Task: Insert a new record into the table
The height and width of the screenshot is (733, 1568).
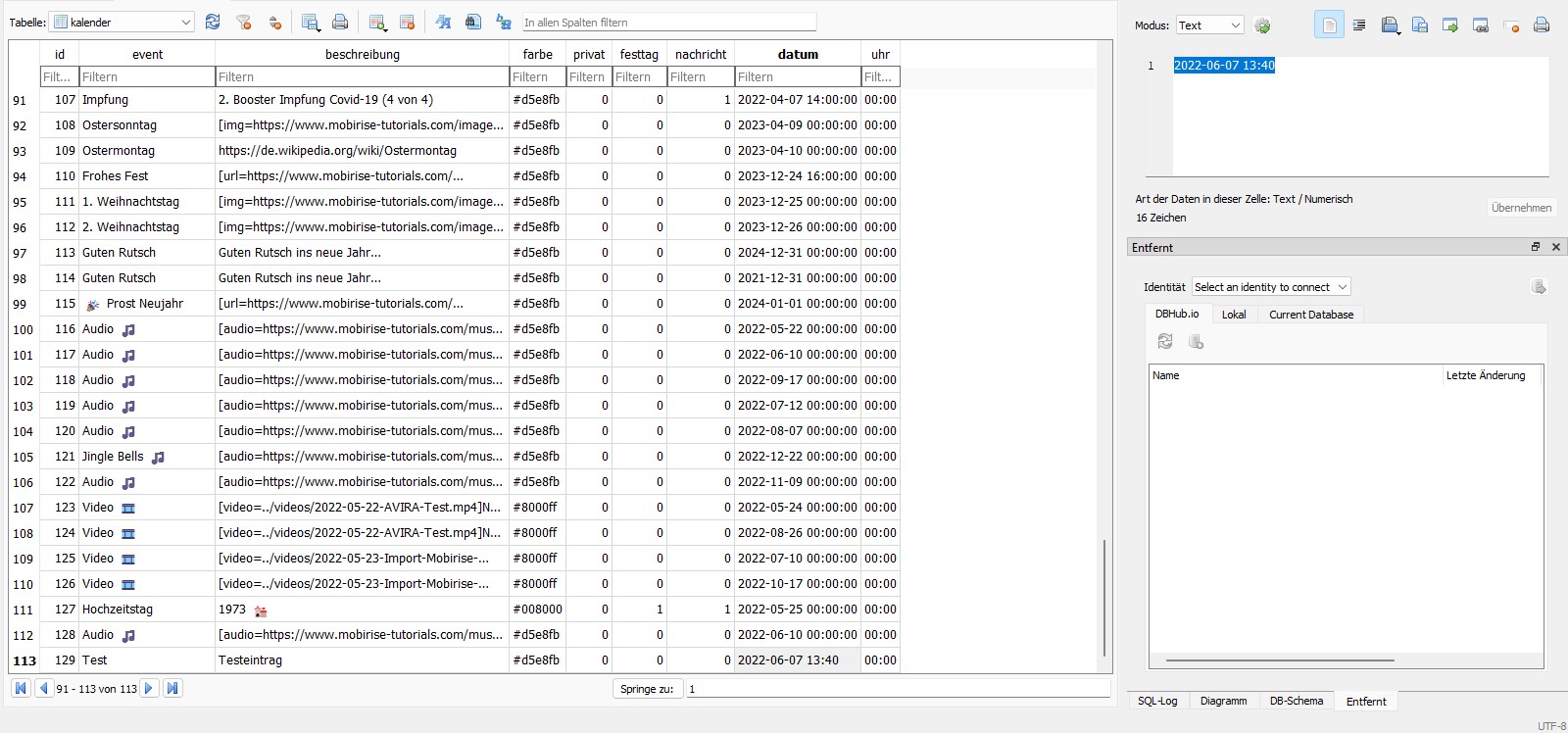Action: pos(377,22)
